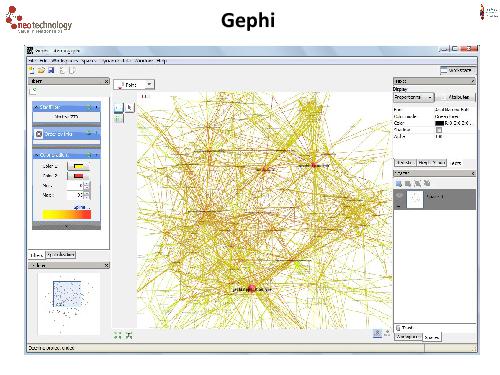Viewport: 500px width, 375px height.
Task: Click the red X icon in second filter block
Action: [39, 134]
